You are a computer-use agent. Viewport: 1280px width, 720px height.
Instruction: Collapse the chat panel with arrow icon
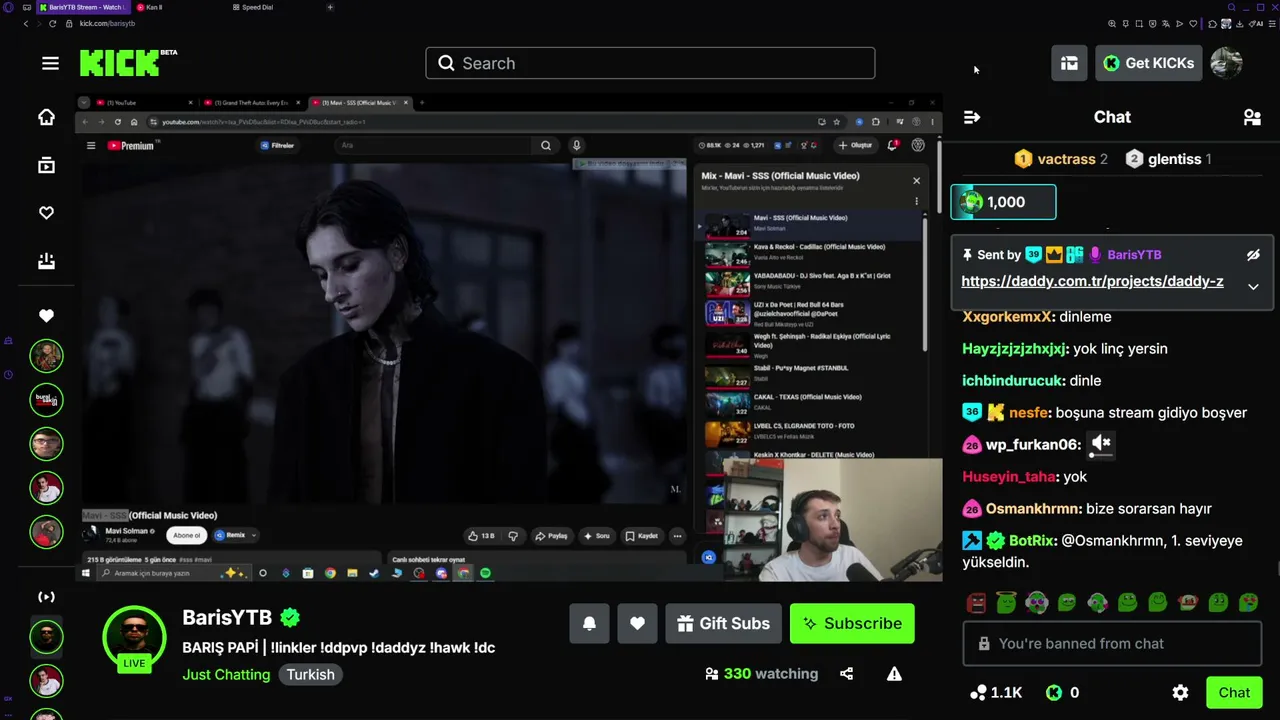coord(972,117)
